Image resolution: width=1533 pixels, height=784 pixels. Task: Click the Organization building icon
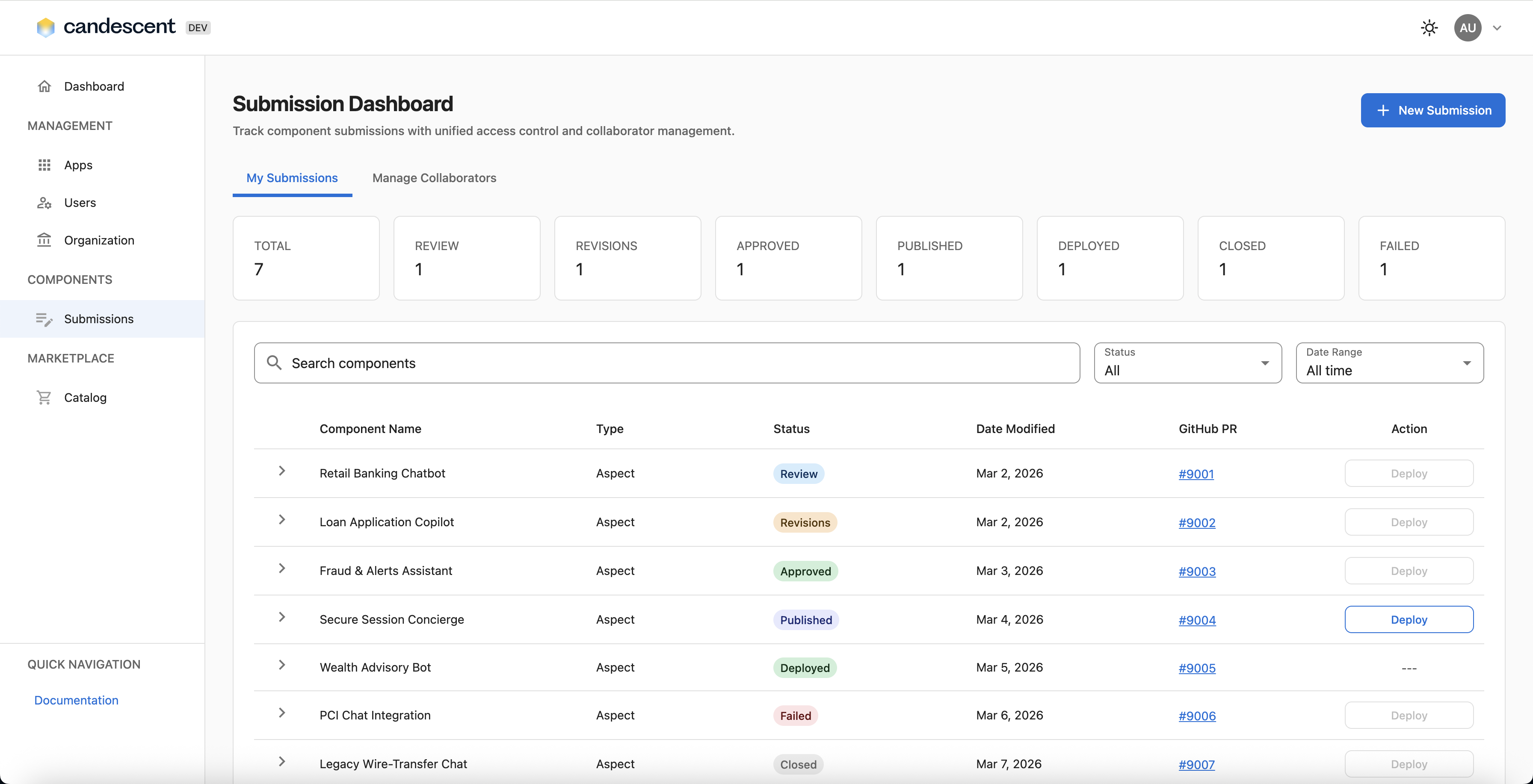click(44, 240)
